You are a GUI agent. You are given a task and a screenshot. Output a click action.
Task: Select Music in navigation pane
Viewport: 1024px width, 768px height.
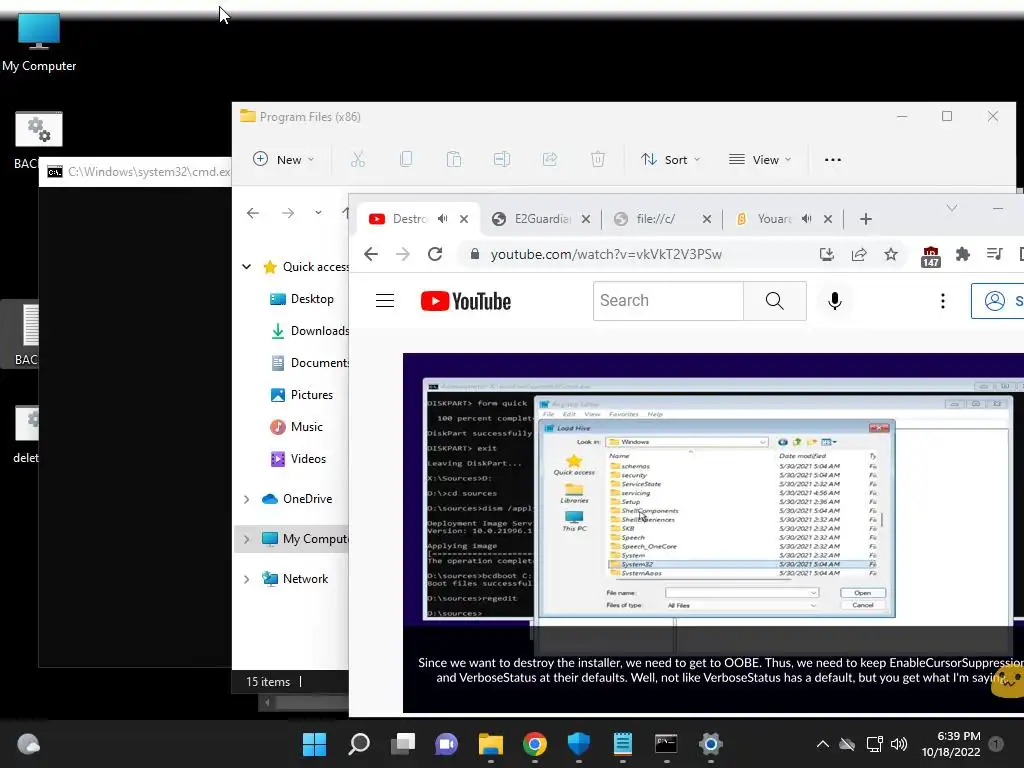pyautogui.click(x=296, y=426)
